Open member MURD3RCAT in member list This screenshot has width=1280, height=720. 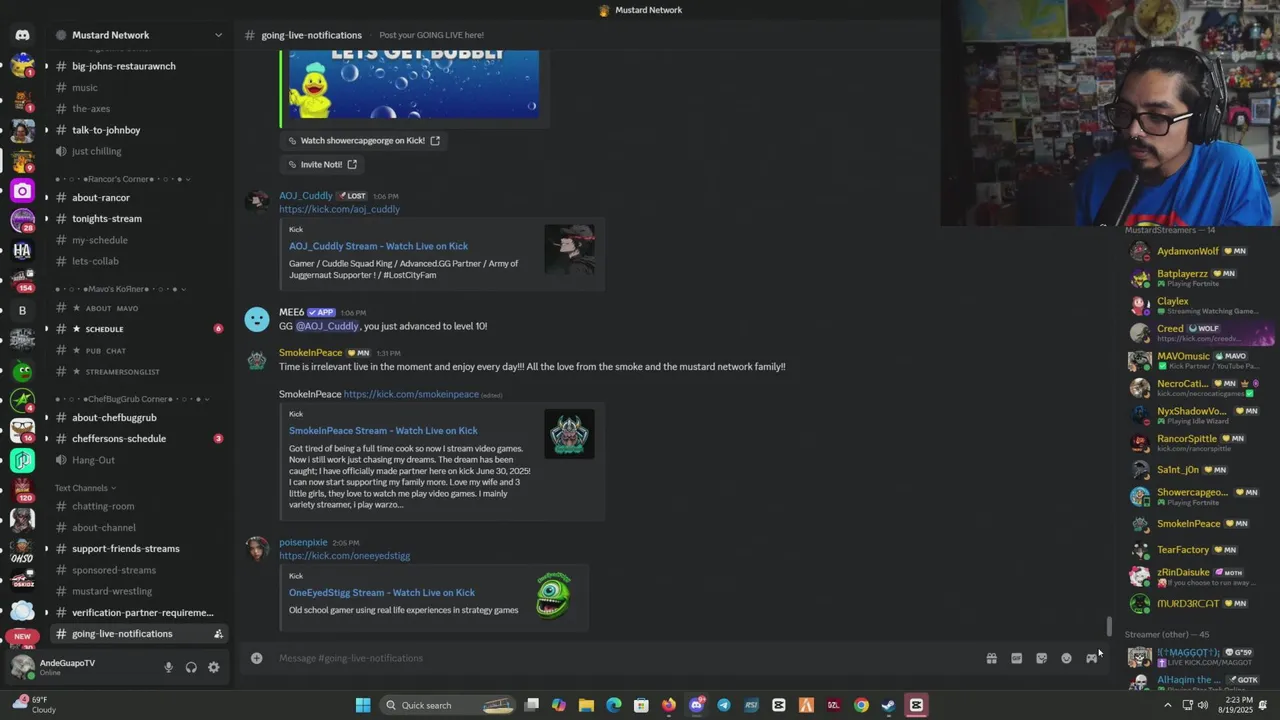pos(1200,604)
